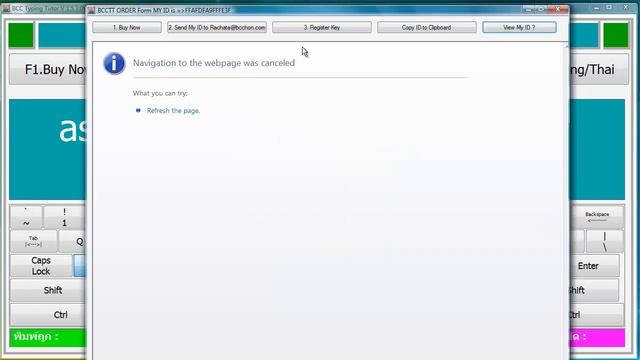The image size is (640, 360).
Task: Close the BCCTT ORDER Form window
Action: click(558, 9)
